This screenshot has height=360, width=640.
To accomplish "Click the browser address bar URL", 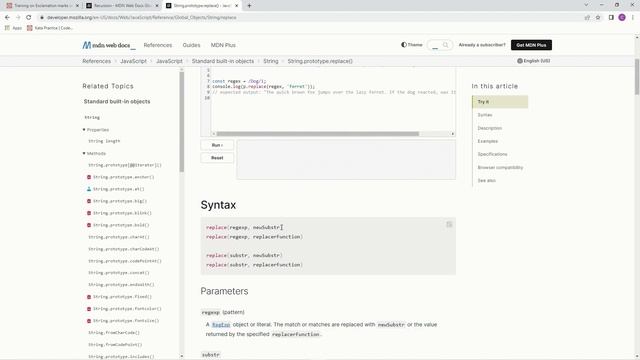I will (x=141, y=18).
